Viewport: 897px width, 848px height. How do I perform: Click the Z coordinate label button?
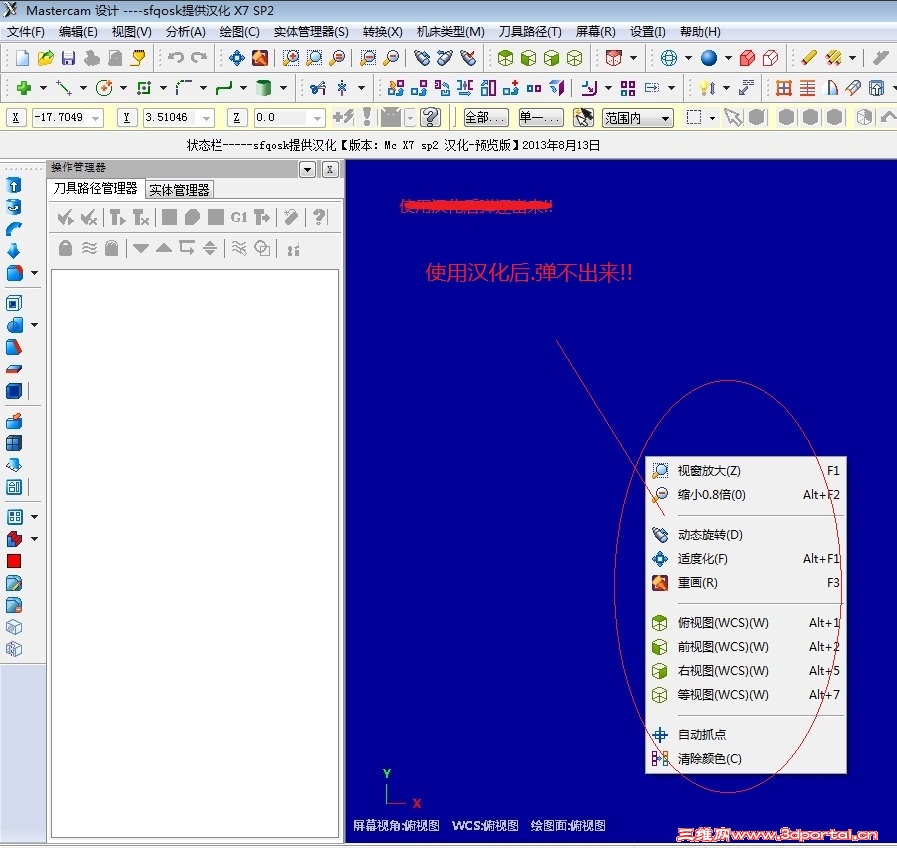tap(237, 118)
